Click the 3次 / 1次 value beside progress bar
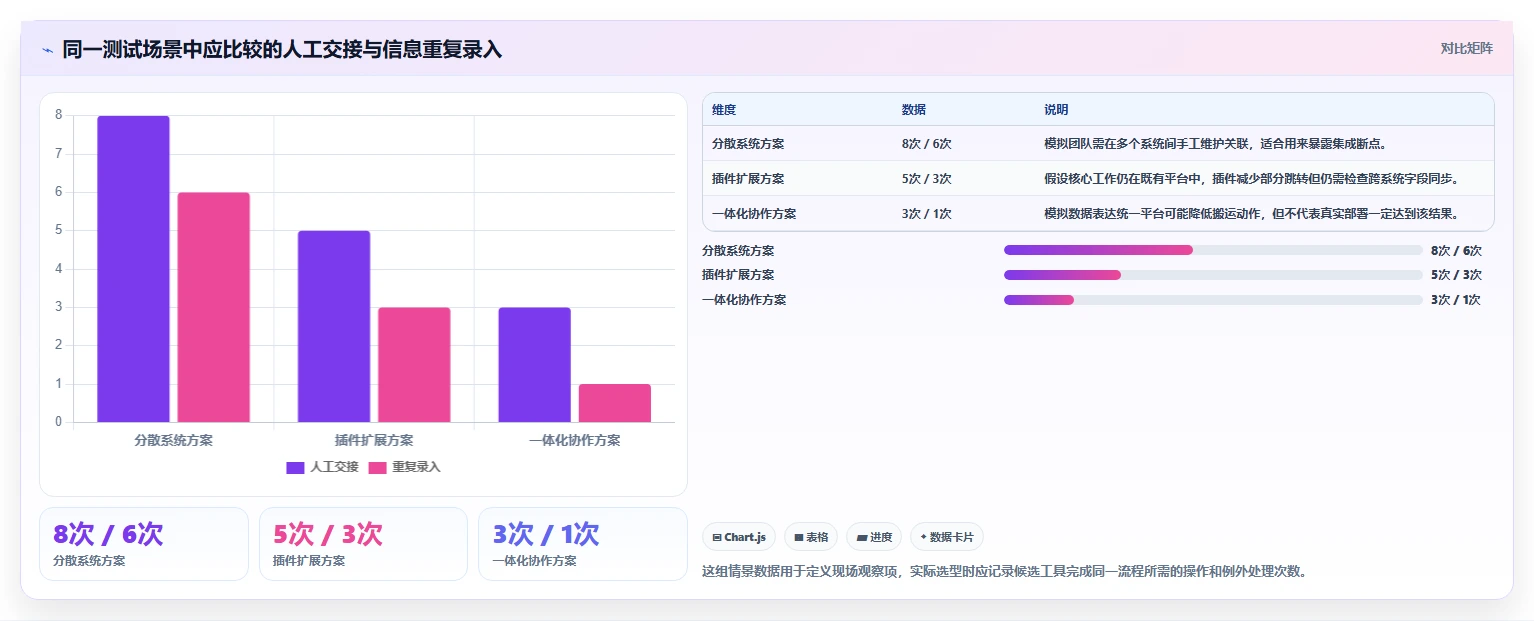1534x621 pixels. click(x=1456, y=300)
